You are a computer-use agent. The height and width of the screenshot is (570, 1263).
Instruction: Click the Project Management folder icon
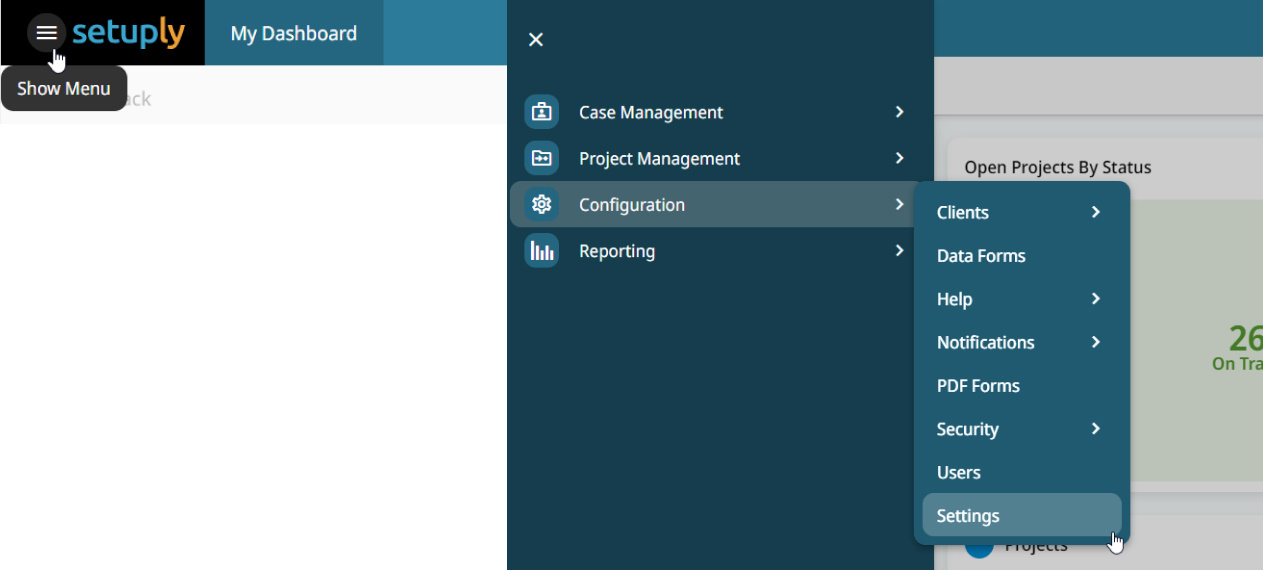point(542,158)
